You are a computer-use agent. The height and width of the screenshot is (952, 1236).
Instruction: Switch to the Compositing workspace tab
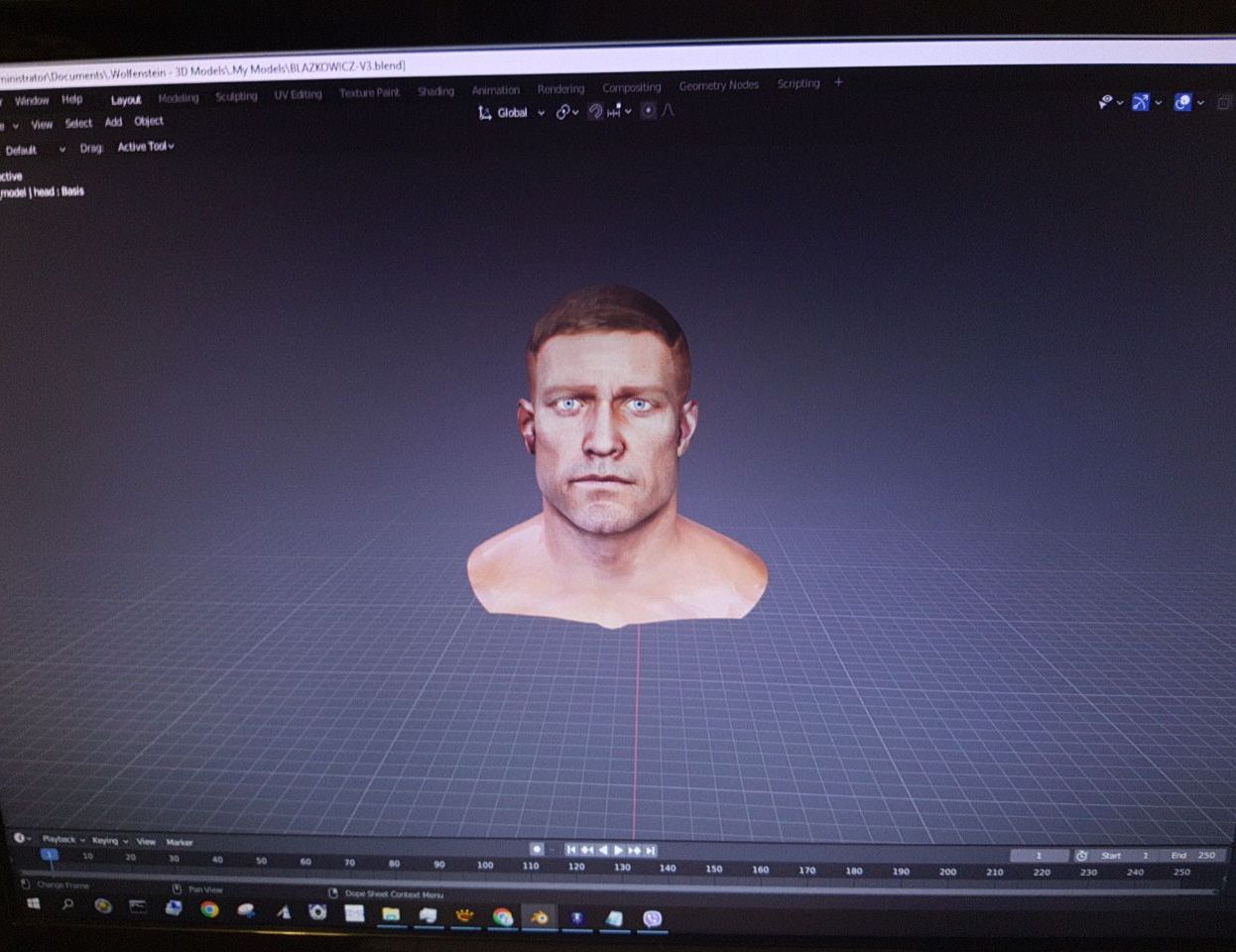coord(632,87)
